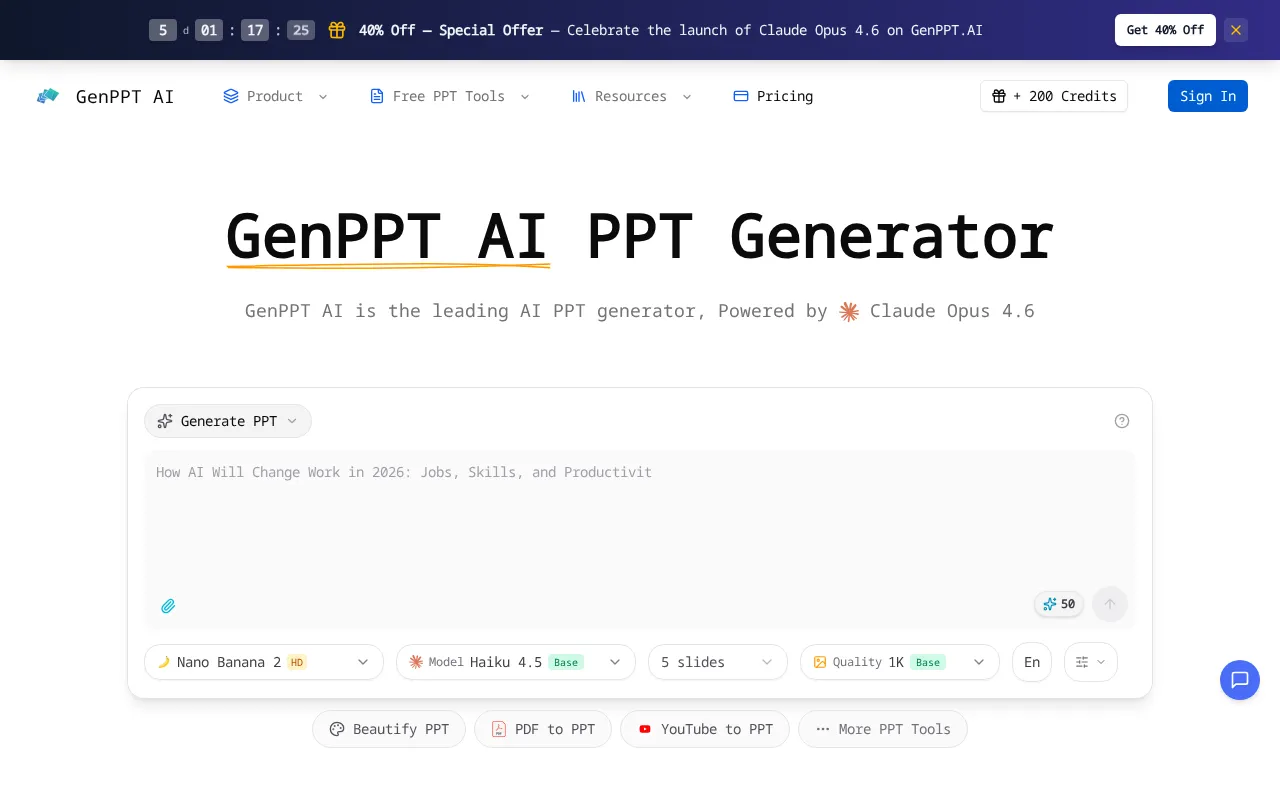Click the Base badge next to 1K
The width and height of the screenshot is (1280, 800).
click(928, 662)
